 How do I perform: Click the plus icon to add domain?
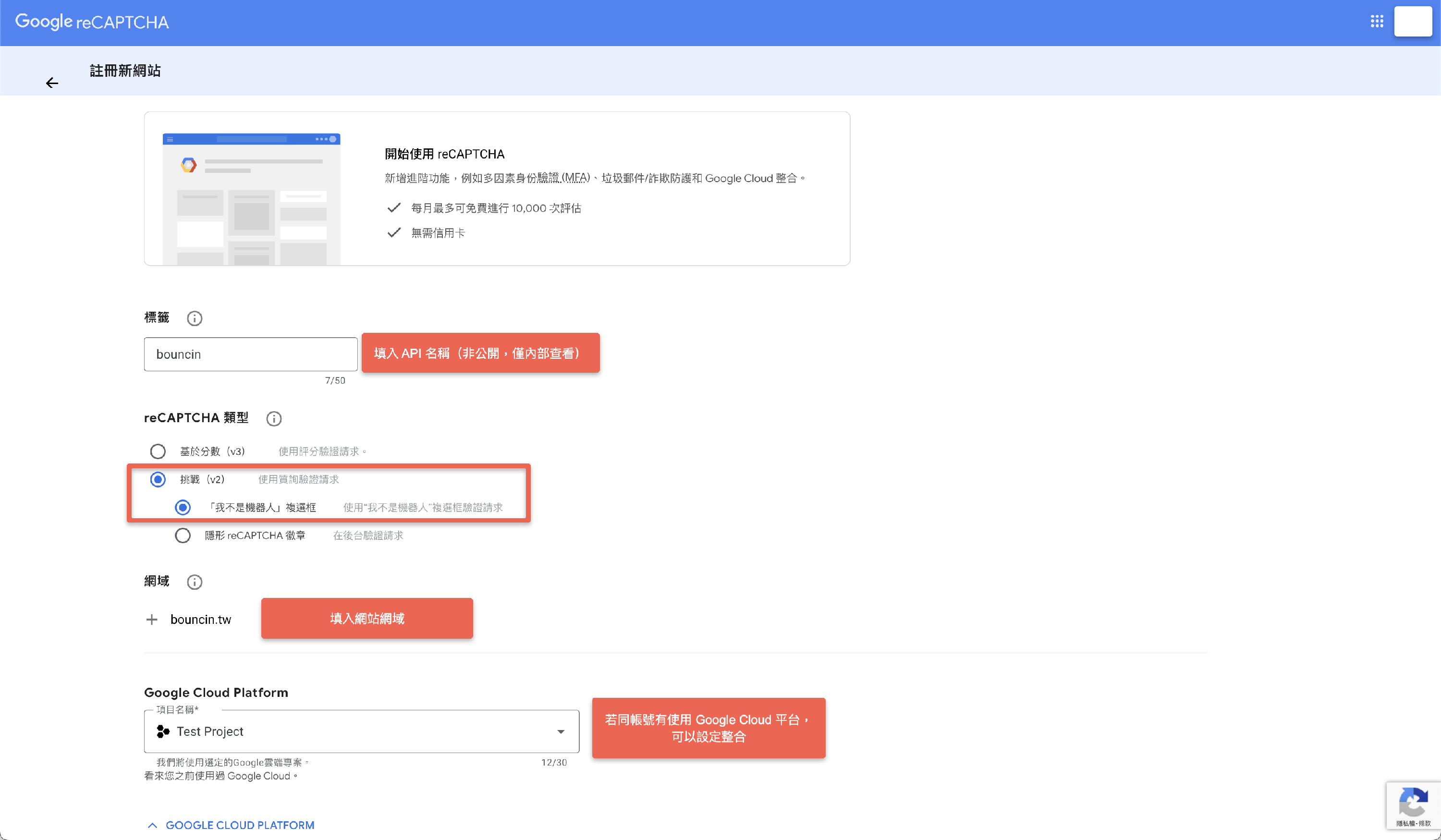pos(151,619)
